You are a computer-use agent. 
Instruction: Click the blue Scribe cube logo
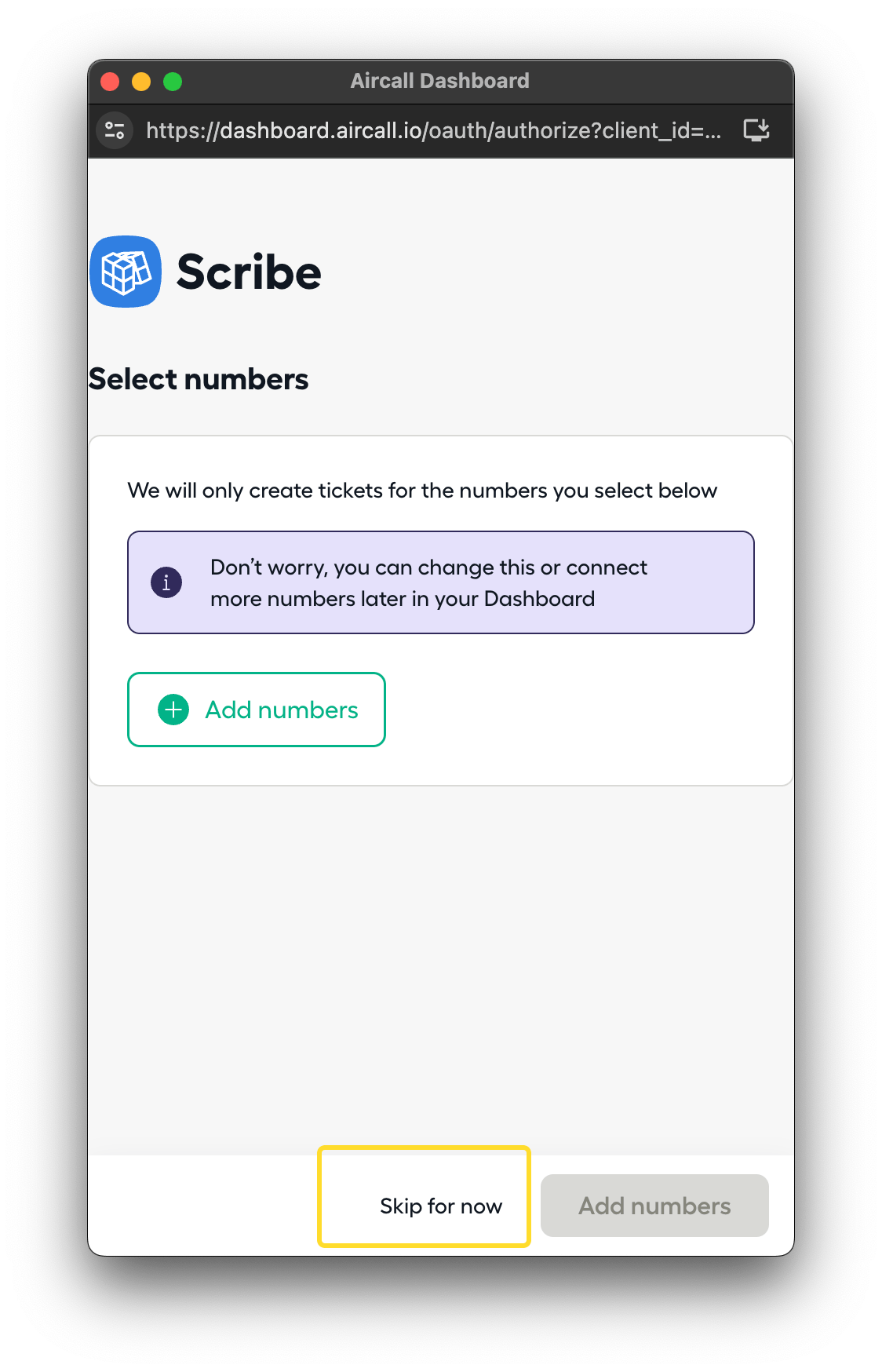tap(126, 272)
